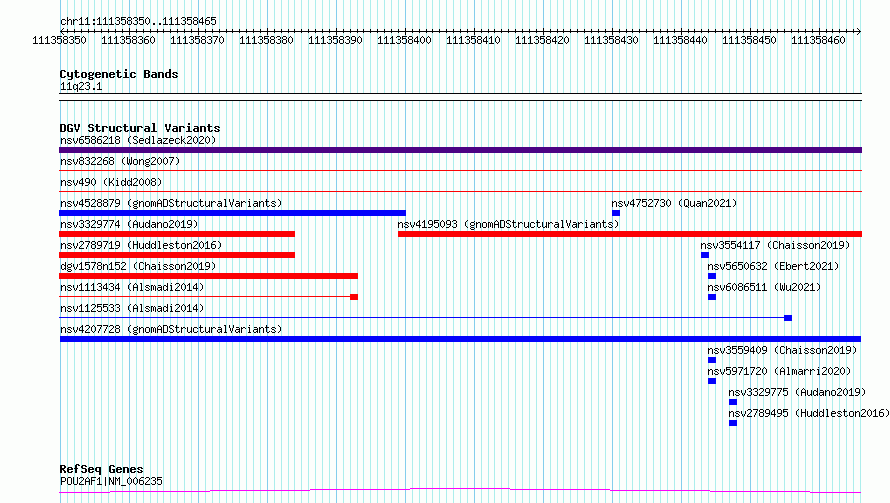
Task: Click the blue marker under nsv6086511
Action: [712, 297]
